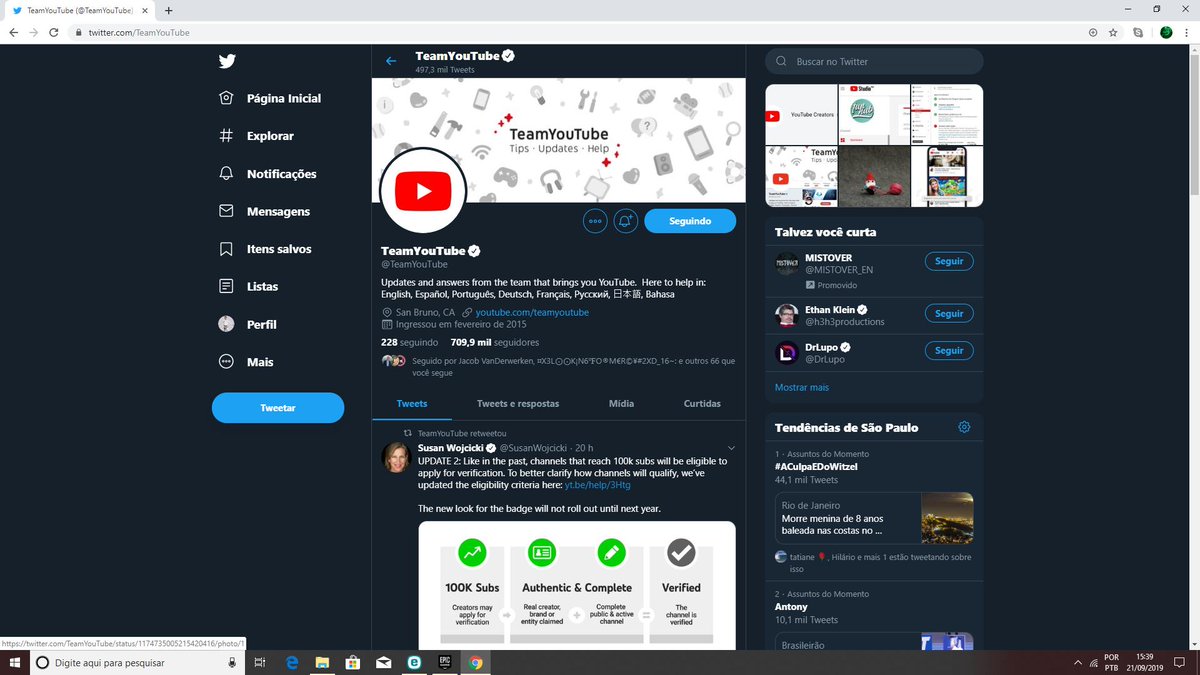Open Microsoft Store from the taskbar
This screenshot has width=1200, height=675.
tap(352, 662)
